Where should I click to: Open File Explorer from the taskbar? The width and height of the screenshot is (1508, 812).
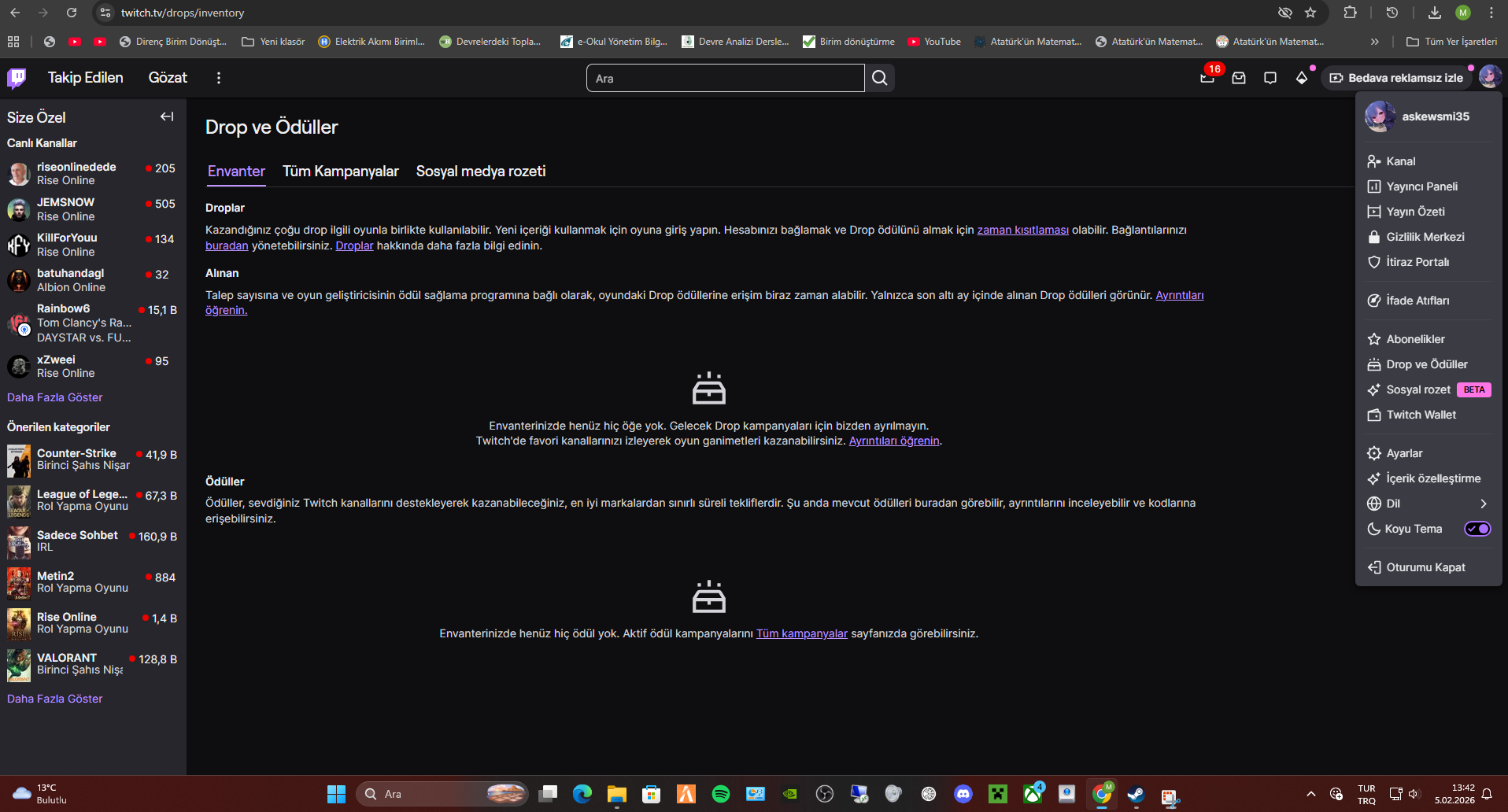click(616, 794)
